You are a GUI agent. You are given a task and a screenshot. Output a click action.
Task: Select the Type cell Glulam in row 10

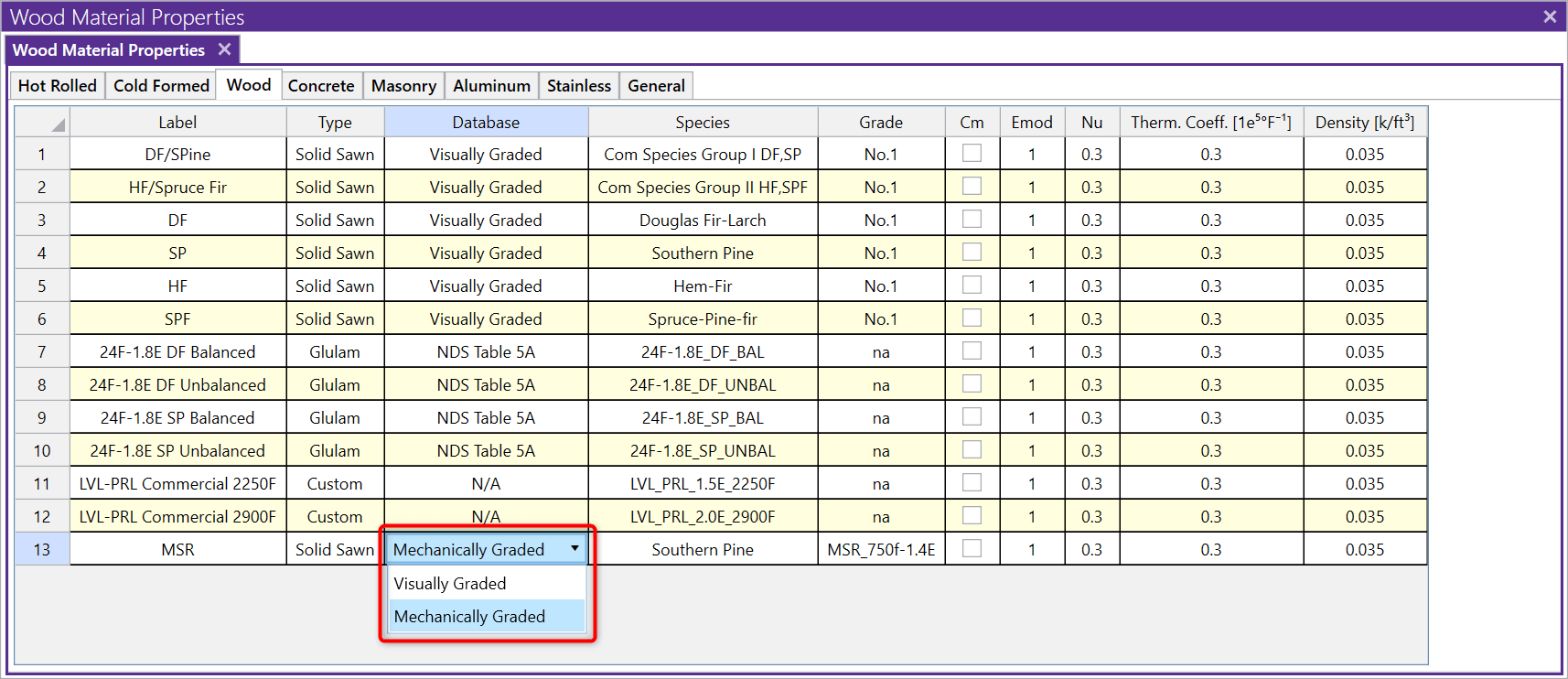pos(335,451)
